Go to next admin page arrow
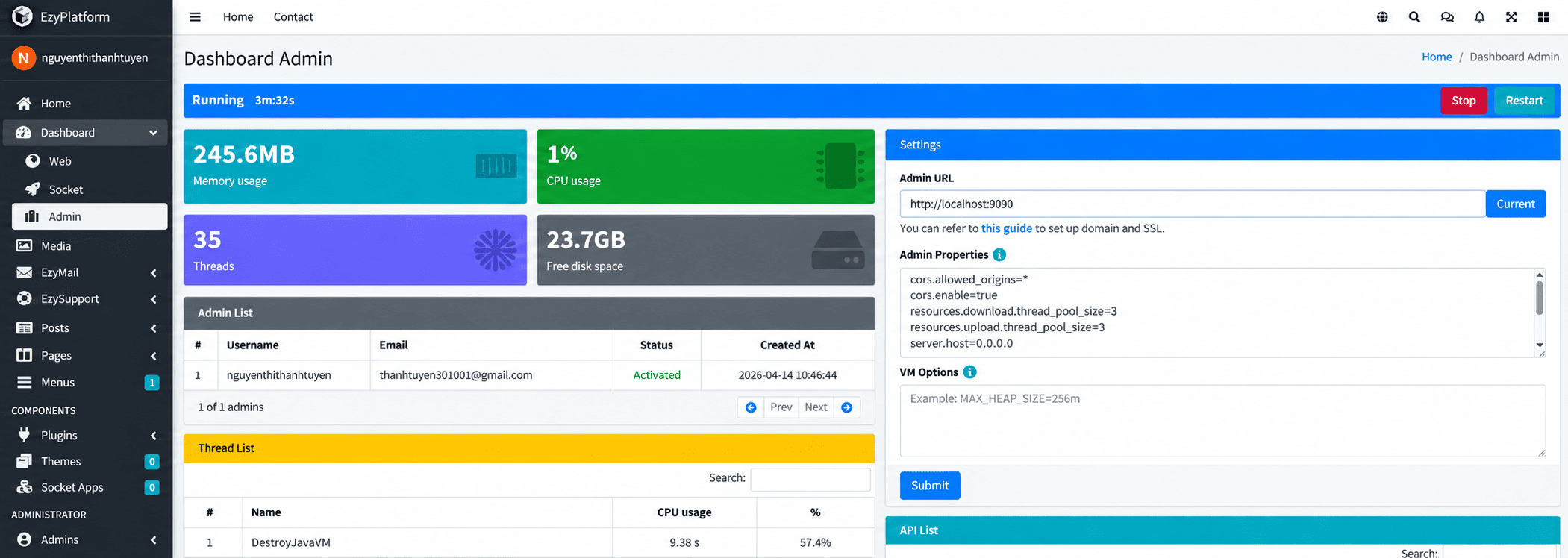This screenshot has height=558, width=1568. click(x=847, y=407)
